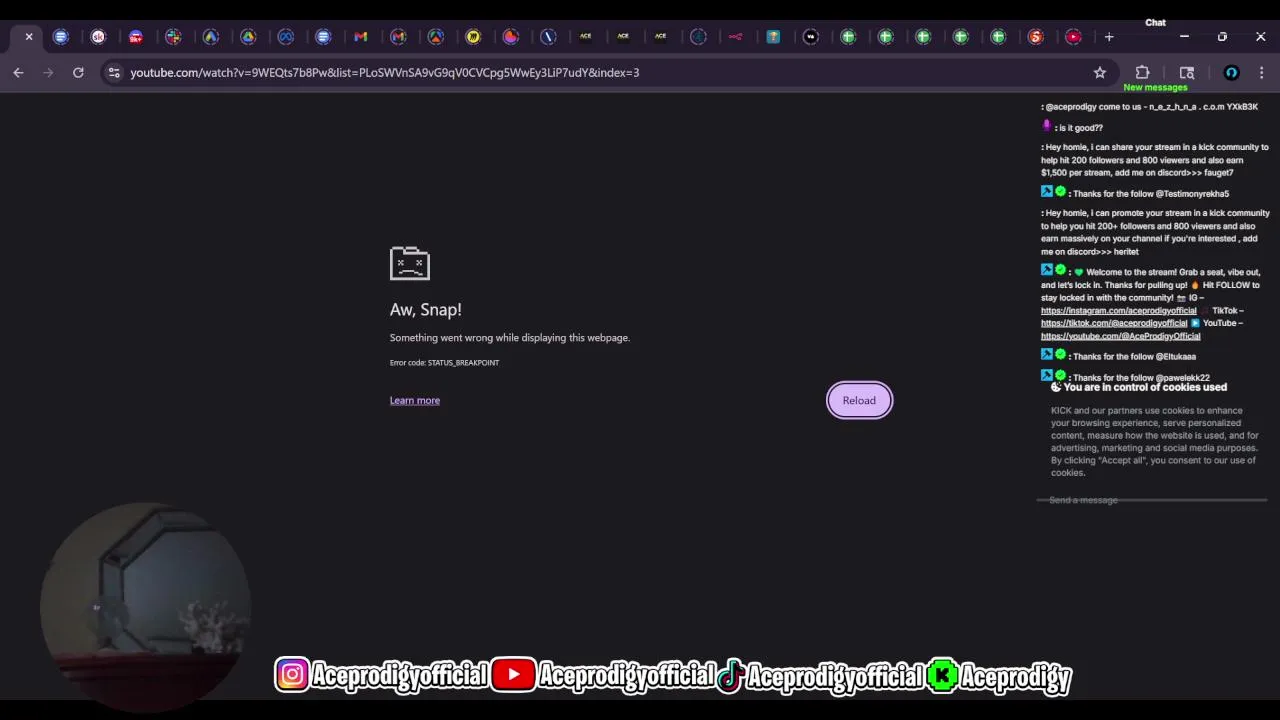The image size is (1280, 720).
Task: Click the 'Aw, Snap!' heading
Action: (425, 310)
